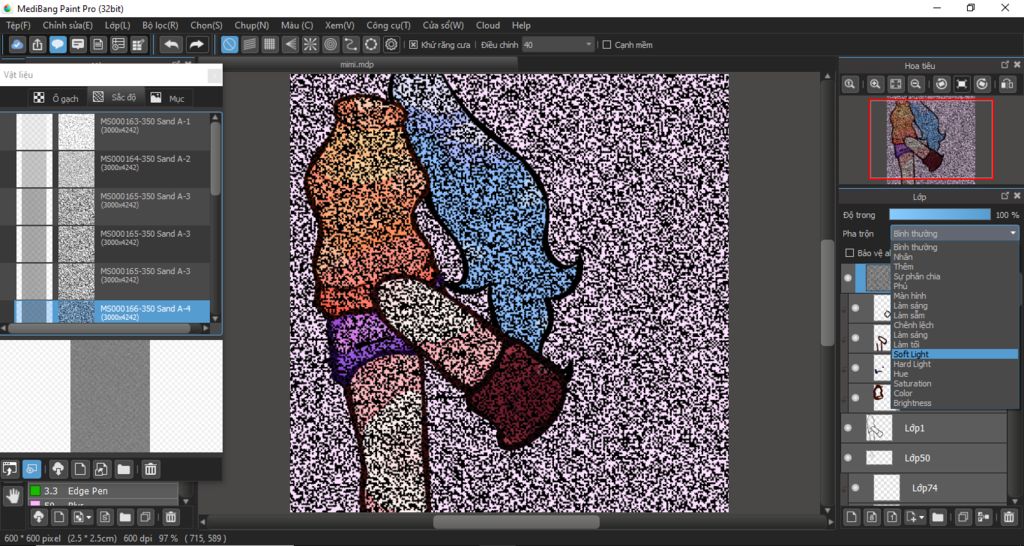Select the Hand tool icon

12,496
